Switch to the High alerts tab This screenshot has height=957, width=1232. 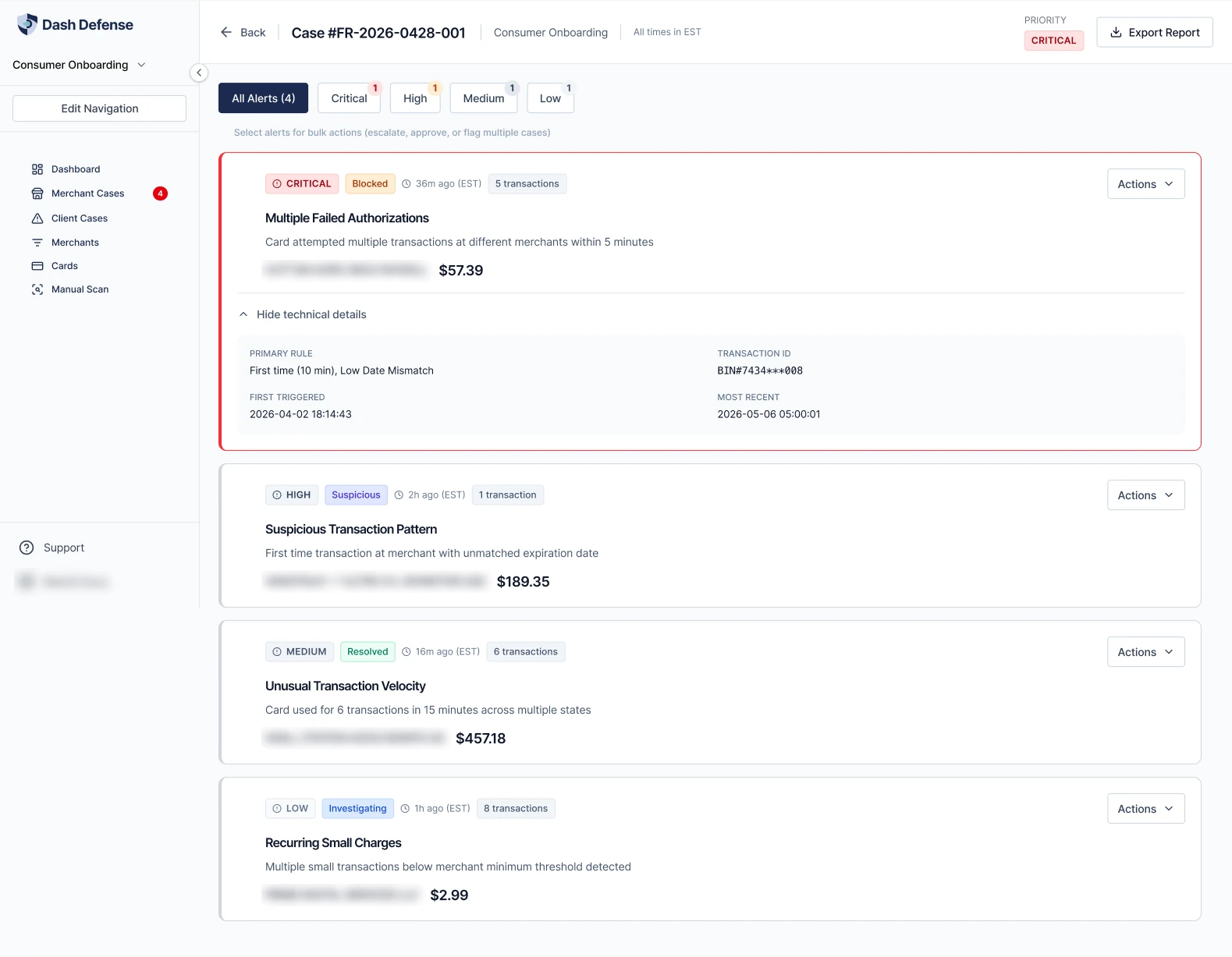pos(415,98)
